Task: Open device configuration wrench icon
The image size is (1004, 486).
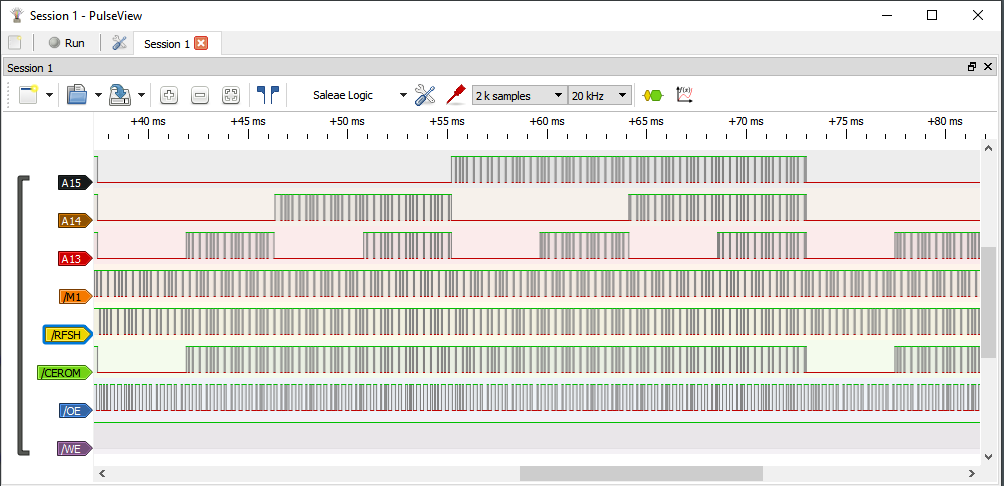Action: point(425,95)
